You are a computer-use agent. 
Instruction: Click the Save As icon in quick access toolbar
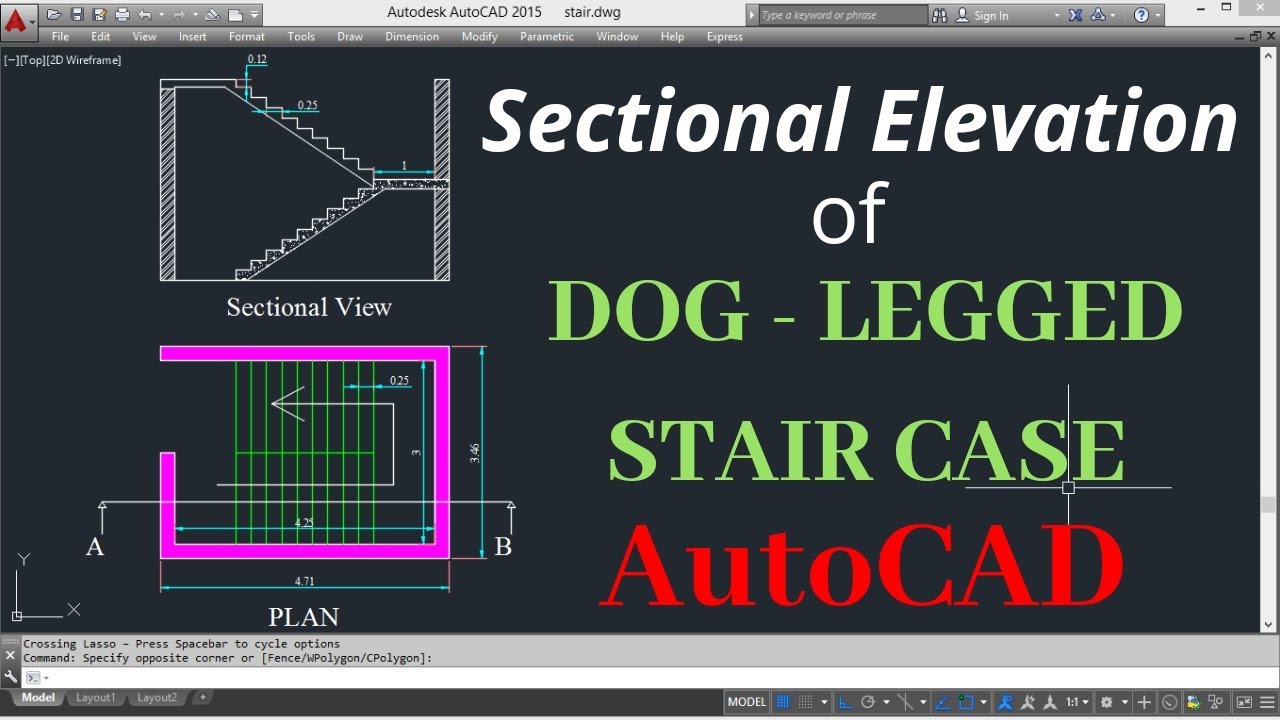click(100, 15)
